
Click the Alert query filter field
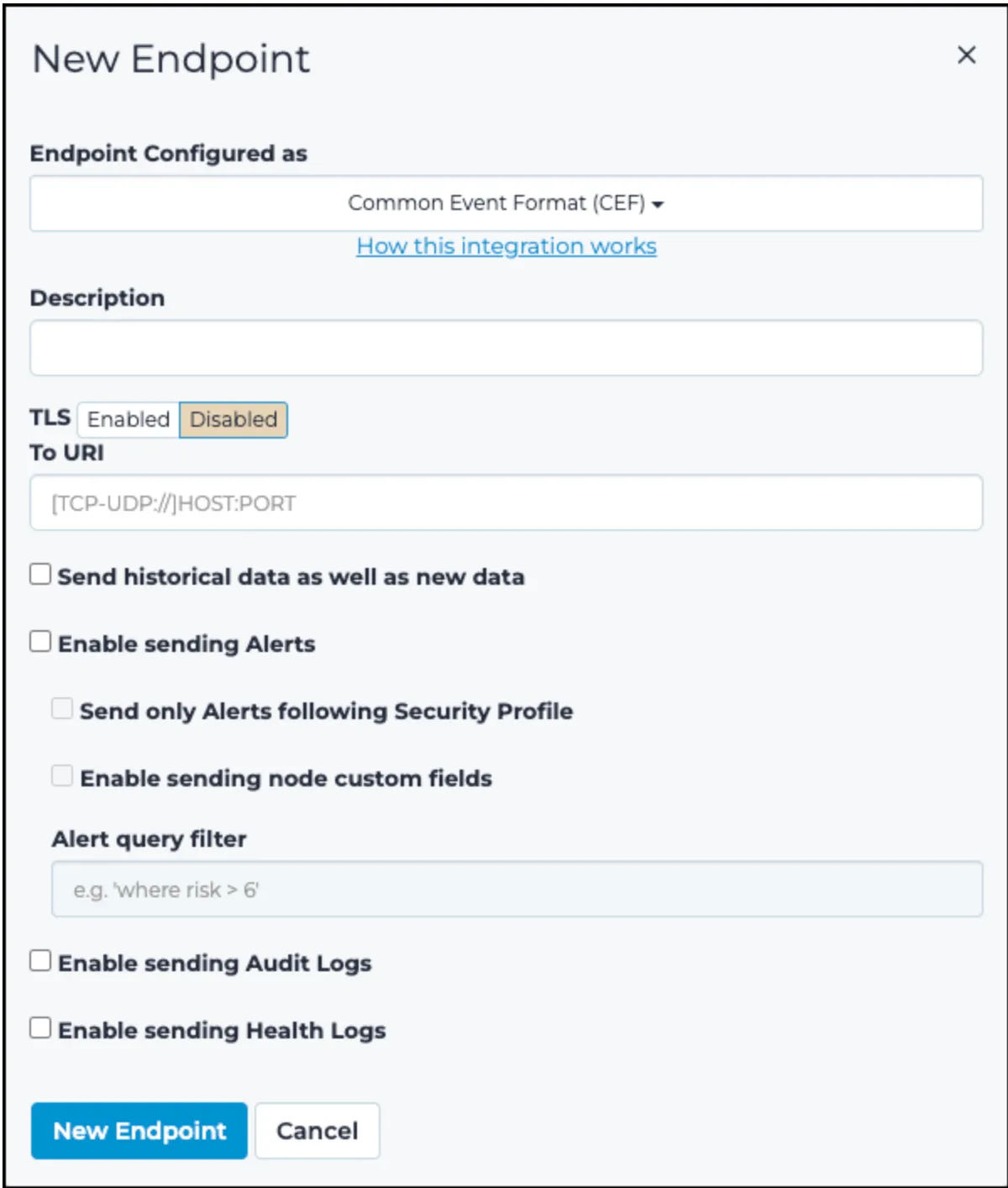click(517, 889)
